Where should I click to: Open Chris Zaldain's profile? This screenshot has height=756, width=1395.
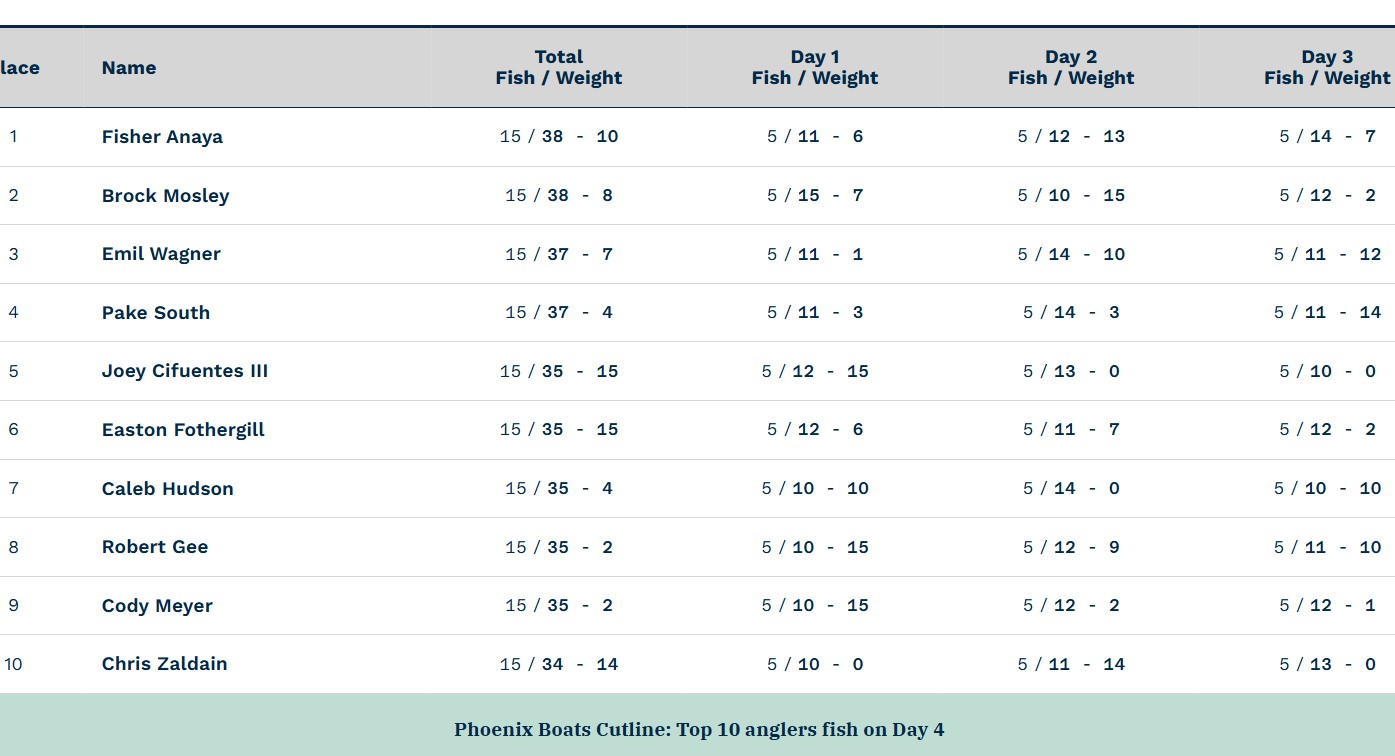click(x=164, y=664)
